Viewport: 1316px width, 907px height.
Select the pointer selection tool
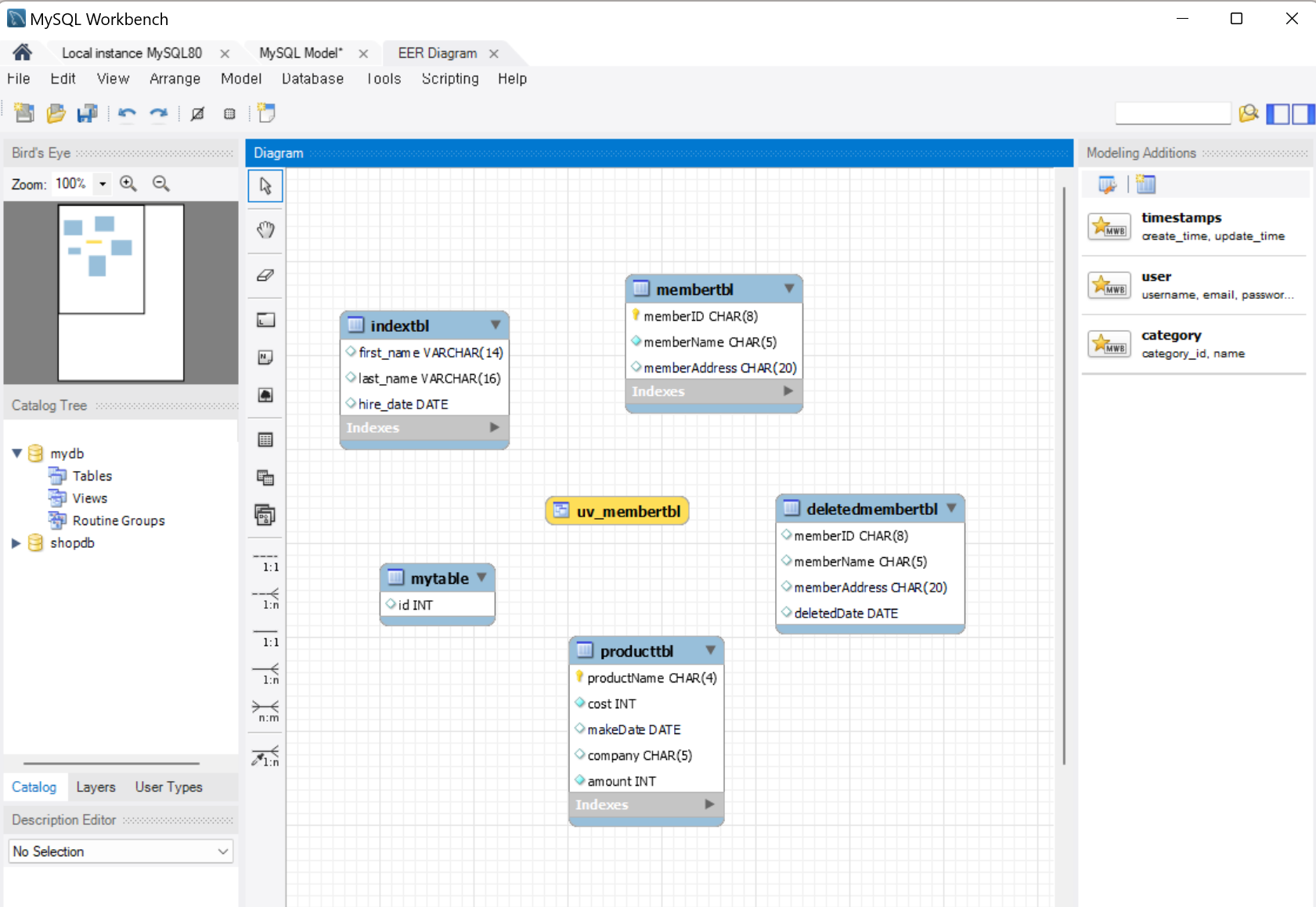(265, 186)
